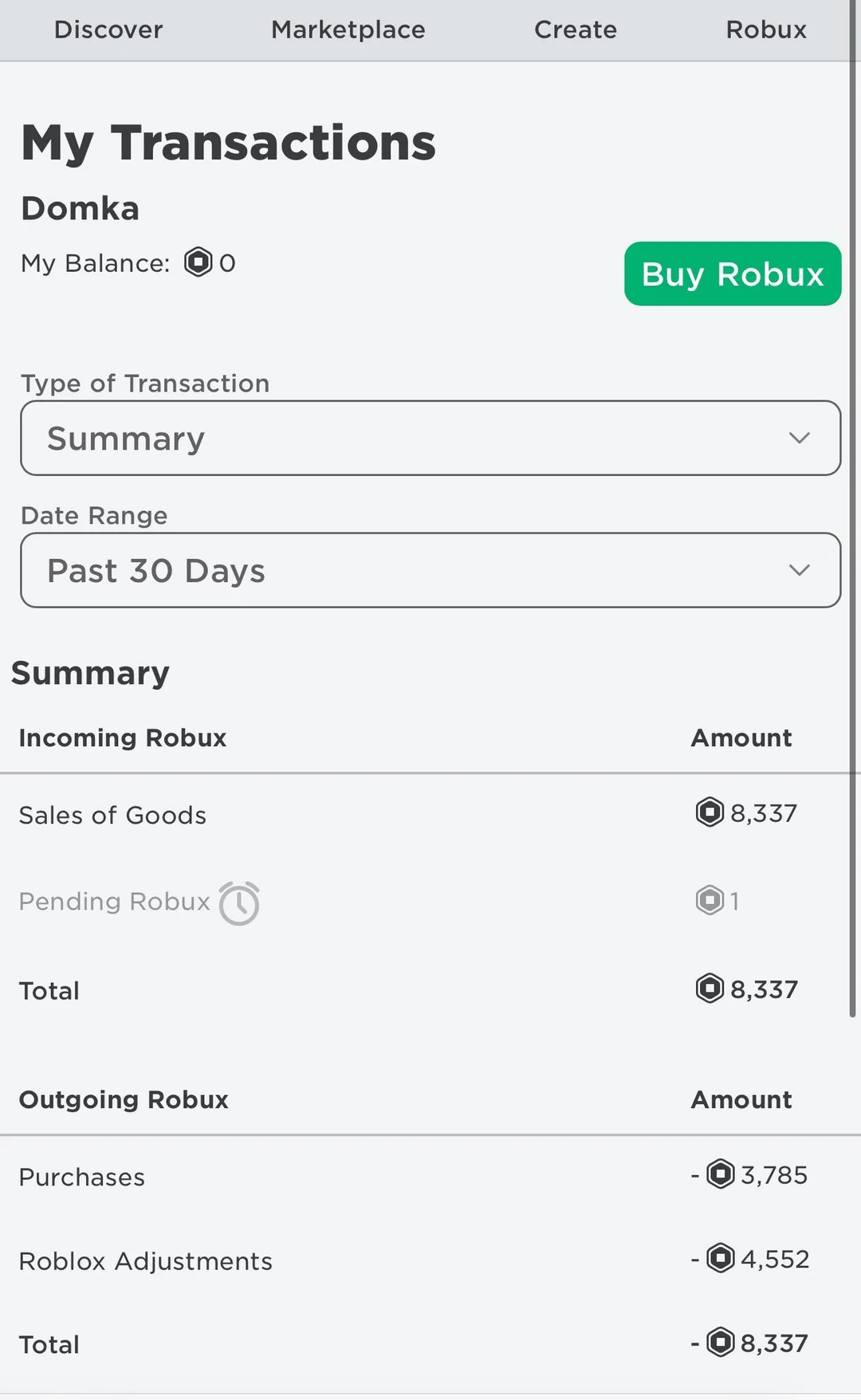
Task: Click the Pending Robux clock icon
Action: [x=239, y=903]
